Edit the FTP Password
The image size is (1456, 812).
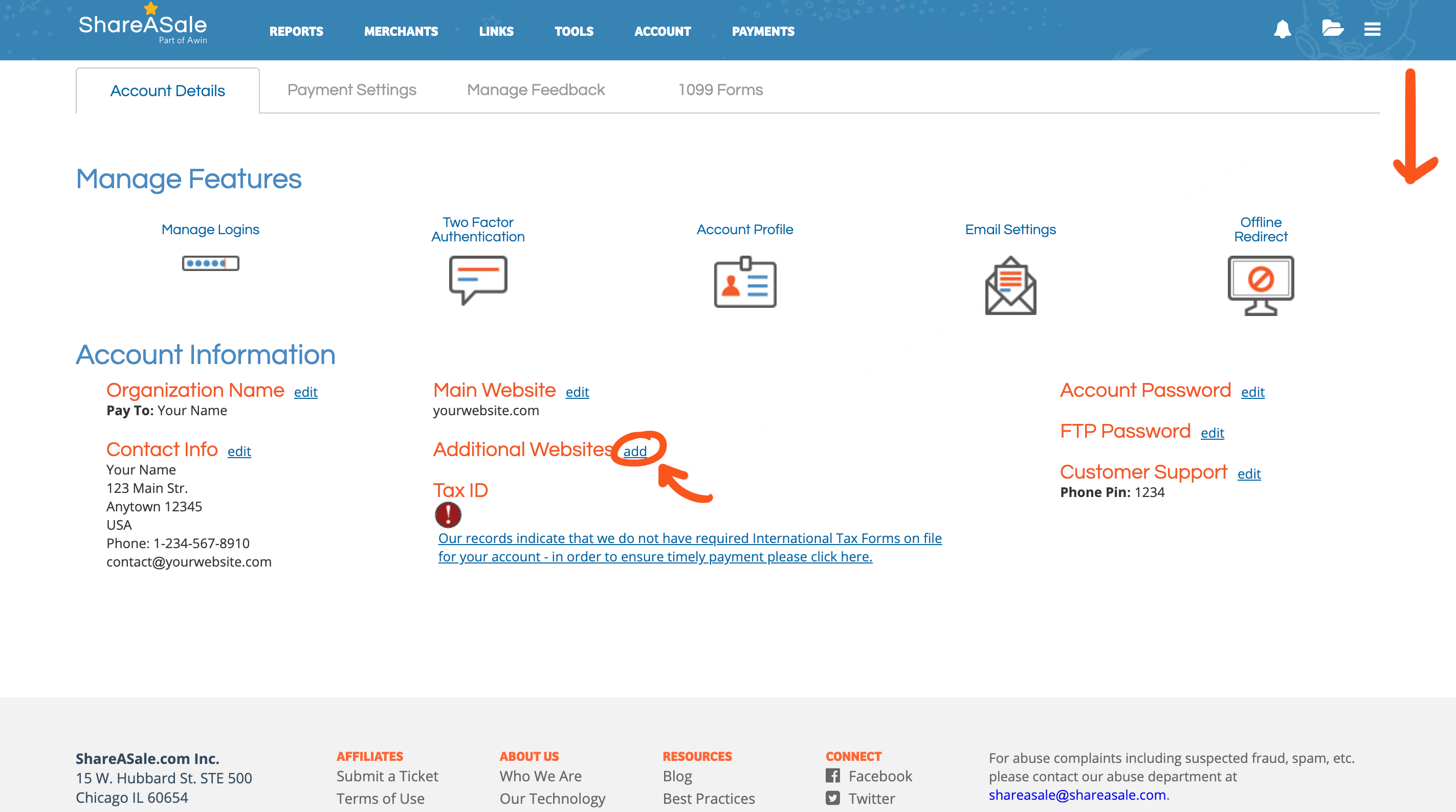coord(1212,434)
